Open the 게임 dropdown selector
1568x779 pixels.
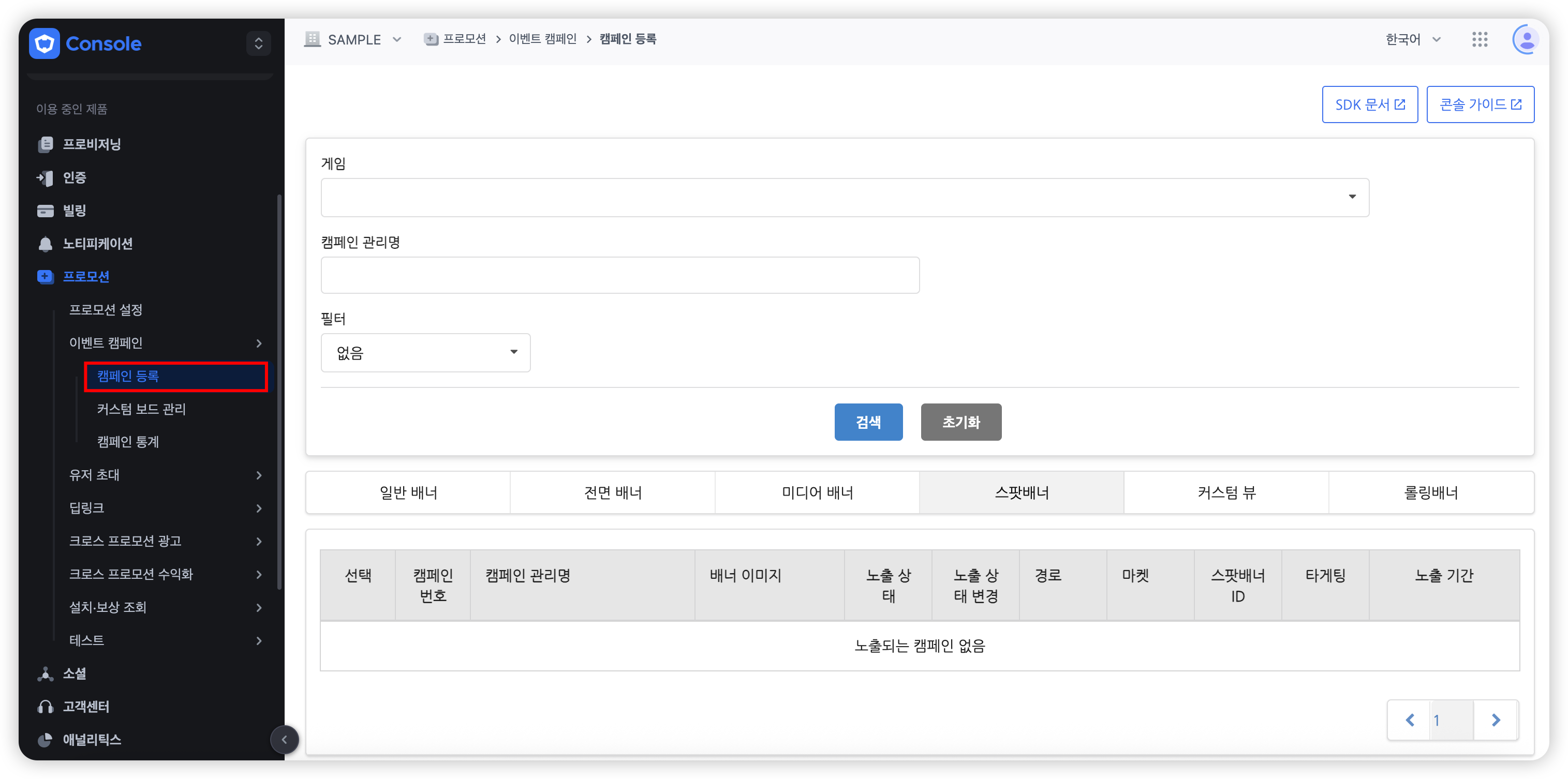(845, 197)
